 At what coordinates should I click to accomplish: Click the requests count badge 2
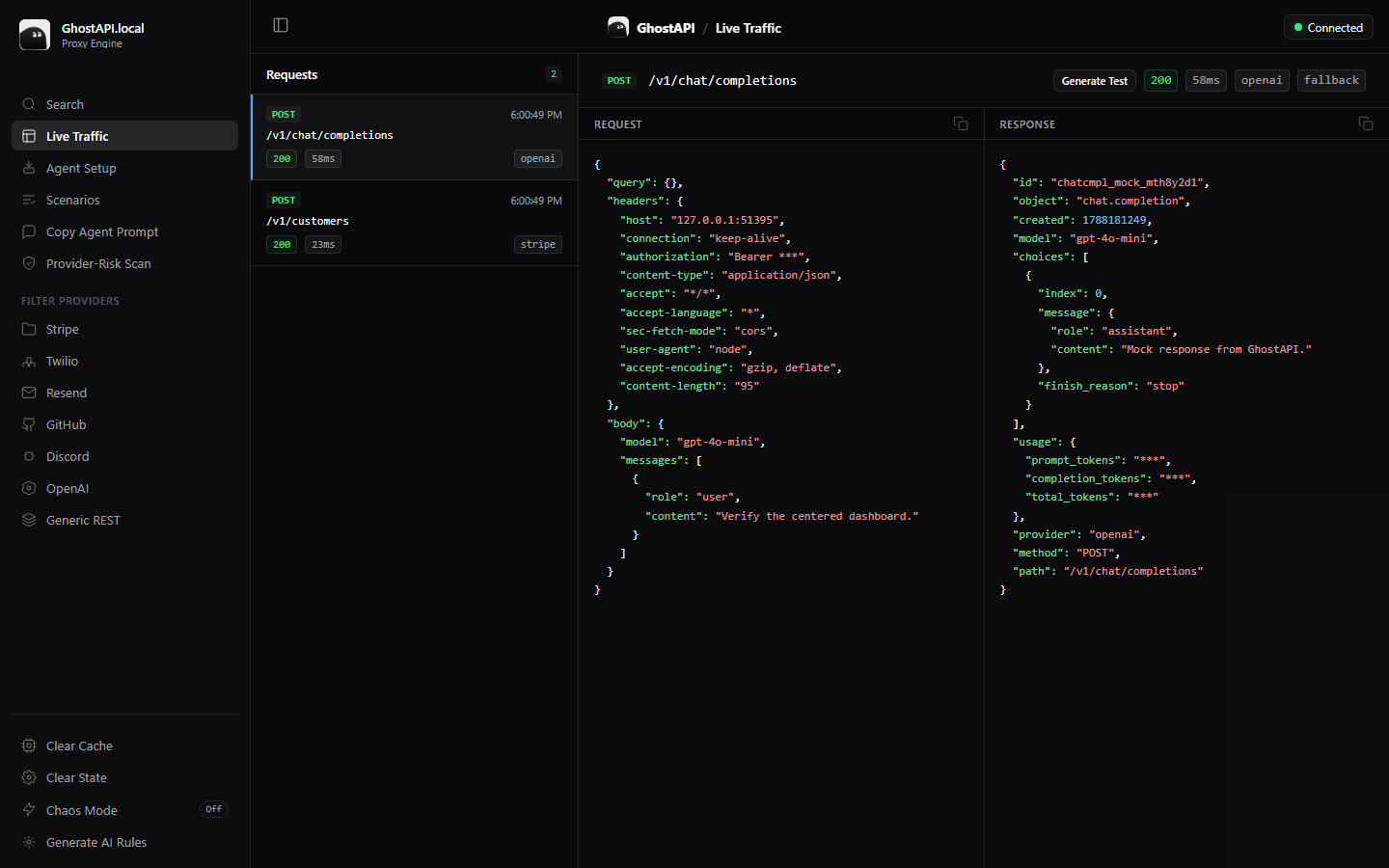pyautogui.click(x=554, y=73)
